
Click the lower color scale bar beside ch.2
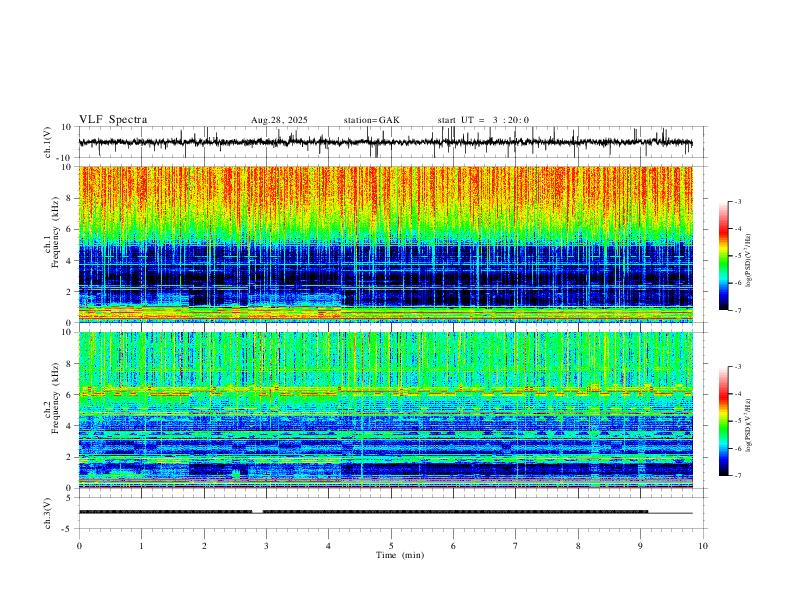point(723,421)
